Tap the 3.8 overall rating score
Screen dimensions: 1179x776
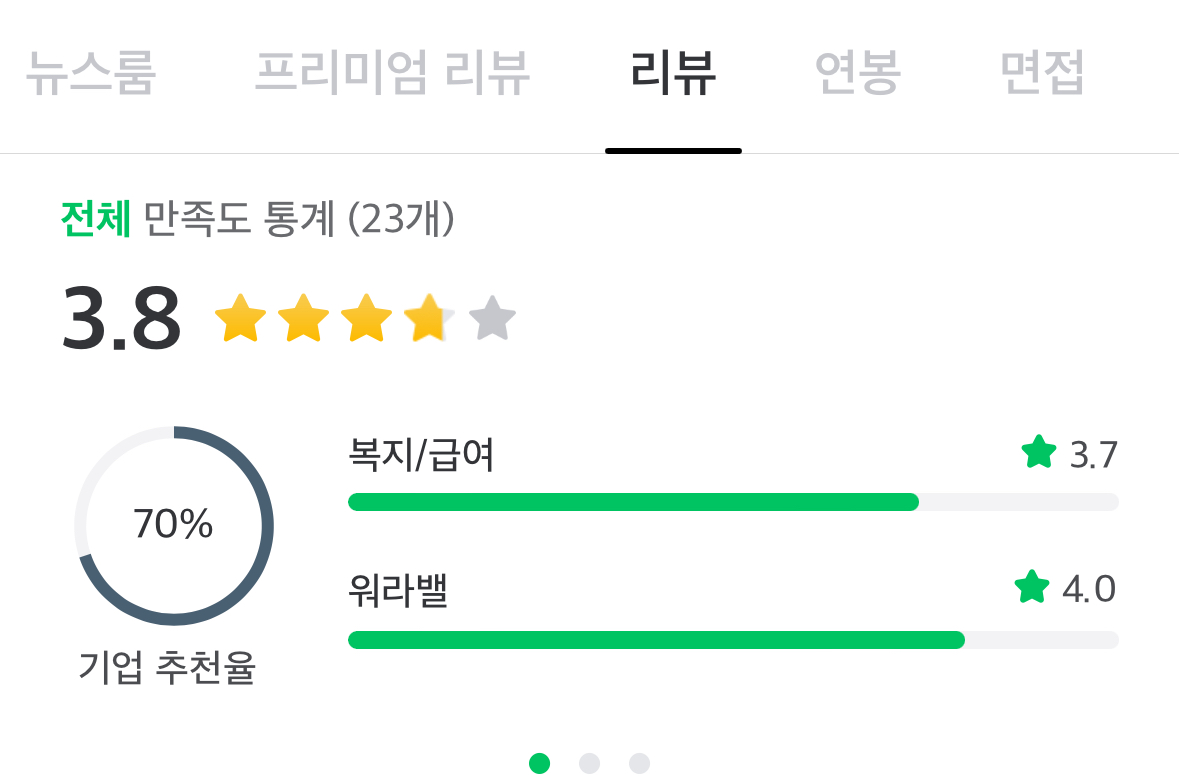point(121,319)
